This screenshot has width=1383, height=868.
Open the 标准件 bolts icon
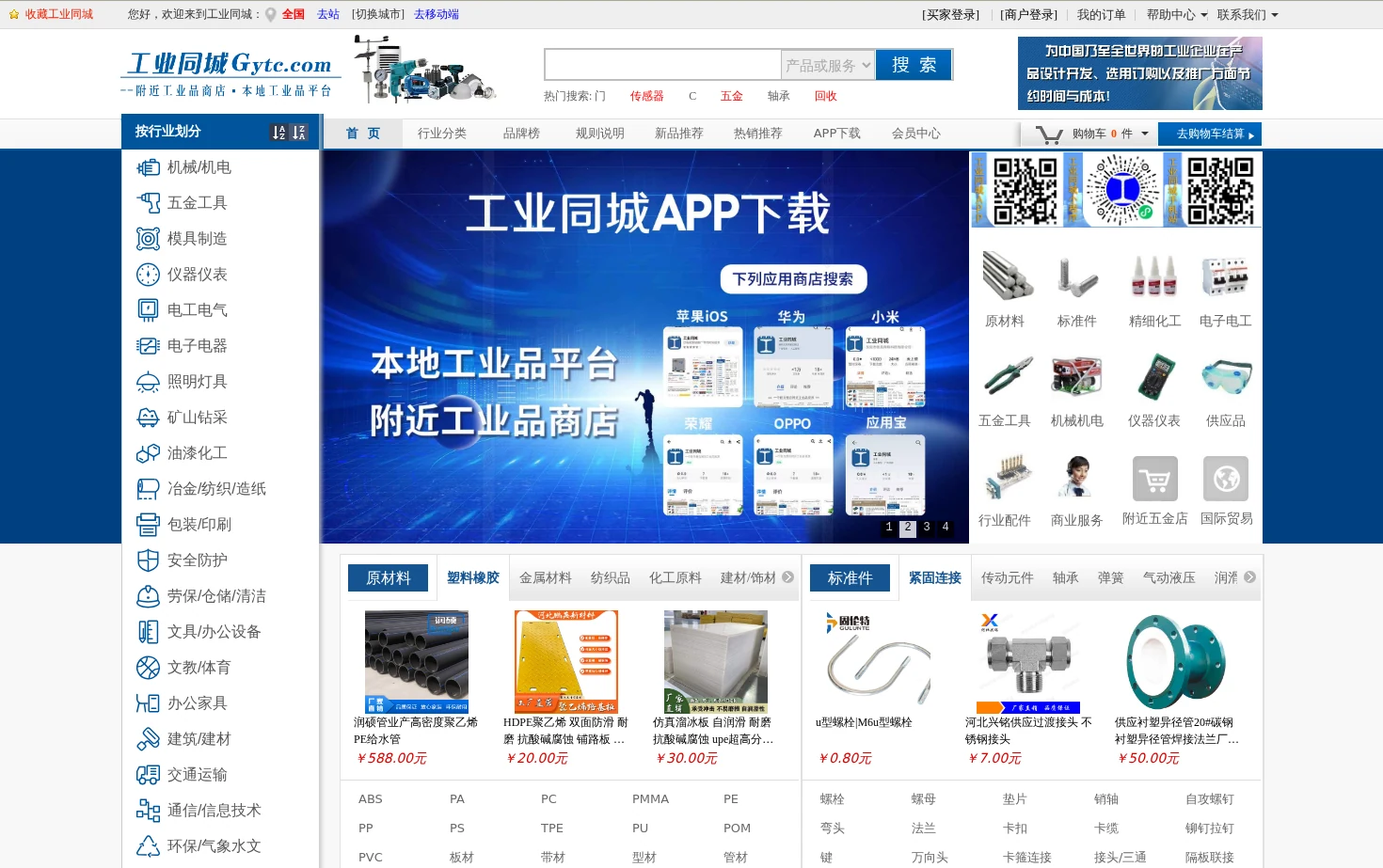point(1076,276)
